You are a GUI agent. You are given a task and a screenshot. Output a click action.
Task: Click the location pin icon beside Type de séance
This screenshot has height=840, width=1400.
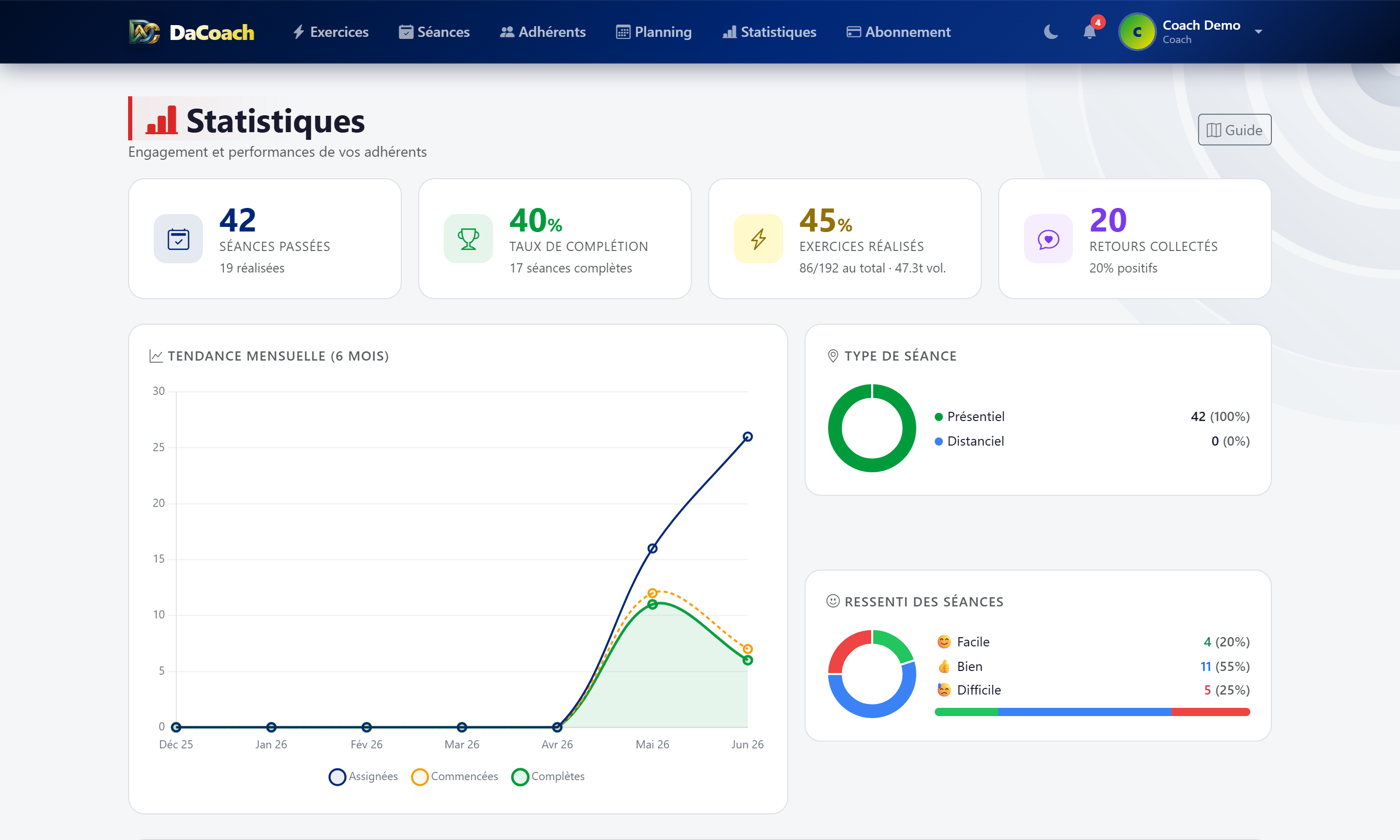click(x=833, y=355)
